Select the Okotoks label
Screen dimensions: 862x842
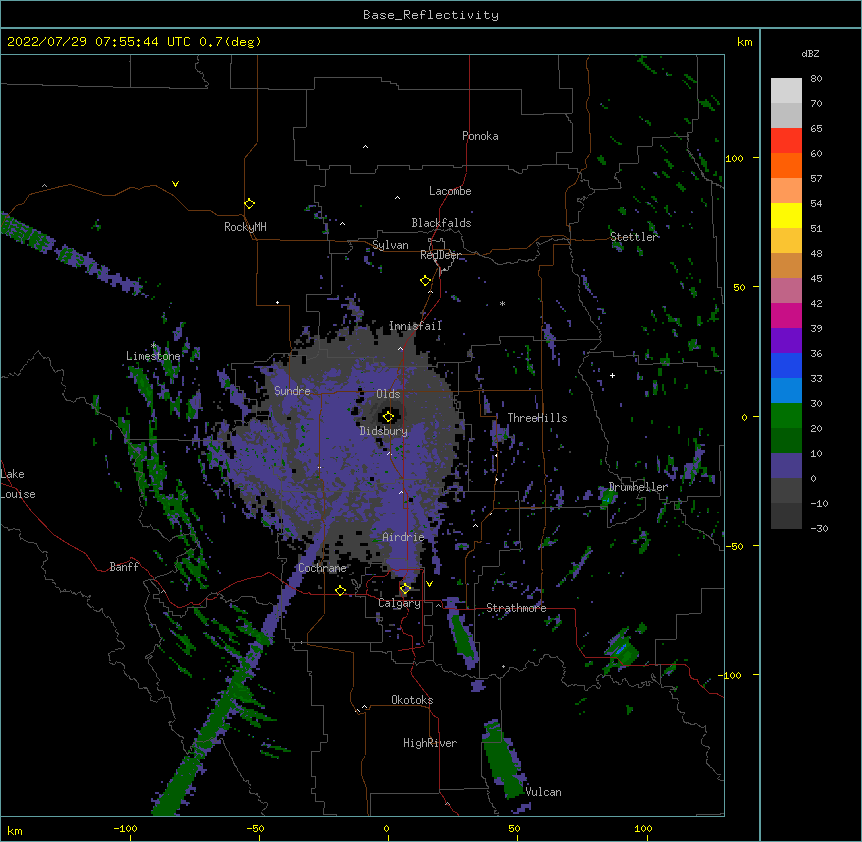pos(412,700)
